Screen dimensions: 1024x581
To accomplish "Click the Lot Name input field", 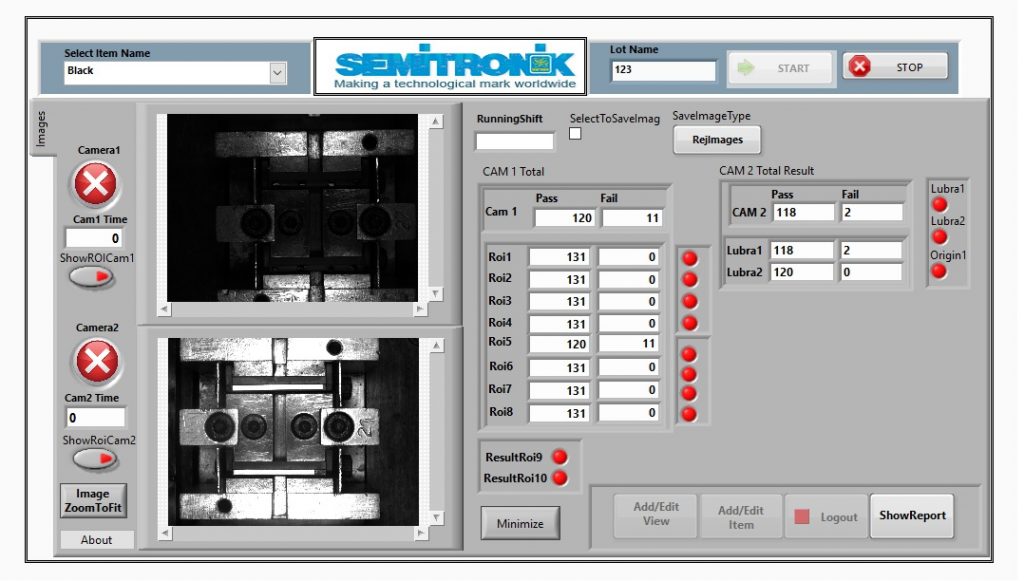I will coord(663,71).
